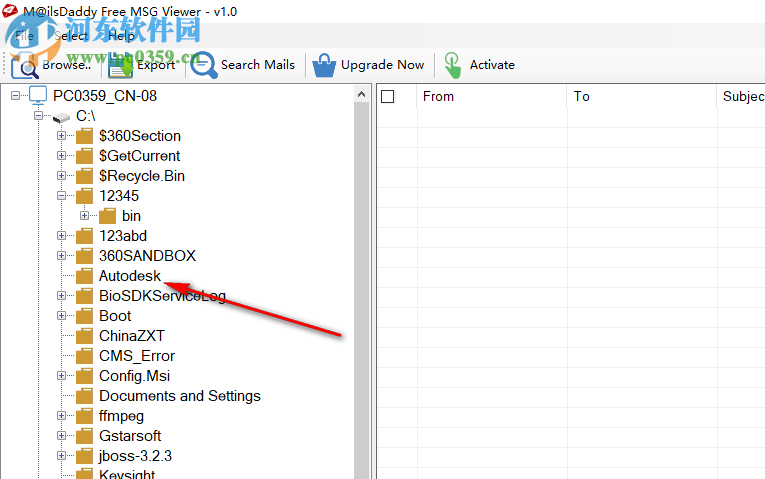This screenshot has height=479, width=765.
Task: Click the Export button label
Action: 156,65
